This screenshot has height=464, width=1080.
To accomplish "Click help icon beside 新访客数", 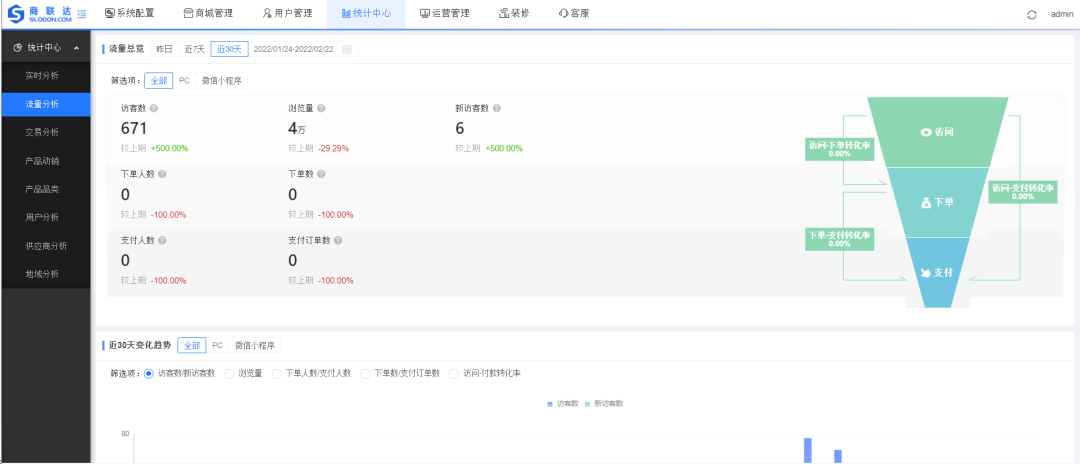I will click(x=496, y=108).
